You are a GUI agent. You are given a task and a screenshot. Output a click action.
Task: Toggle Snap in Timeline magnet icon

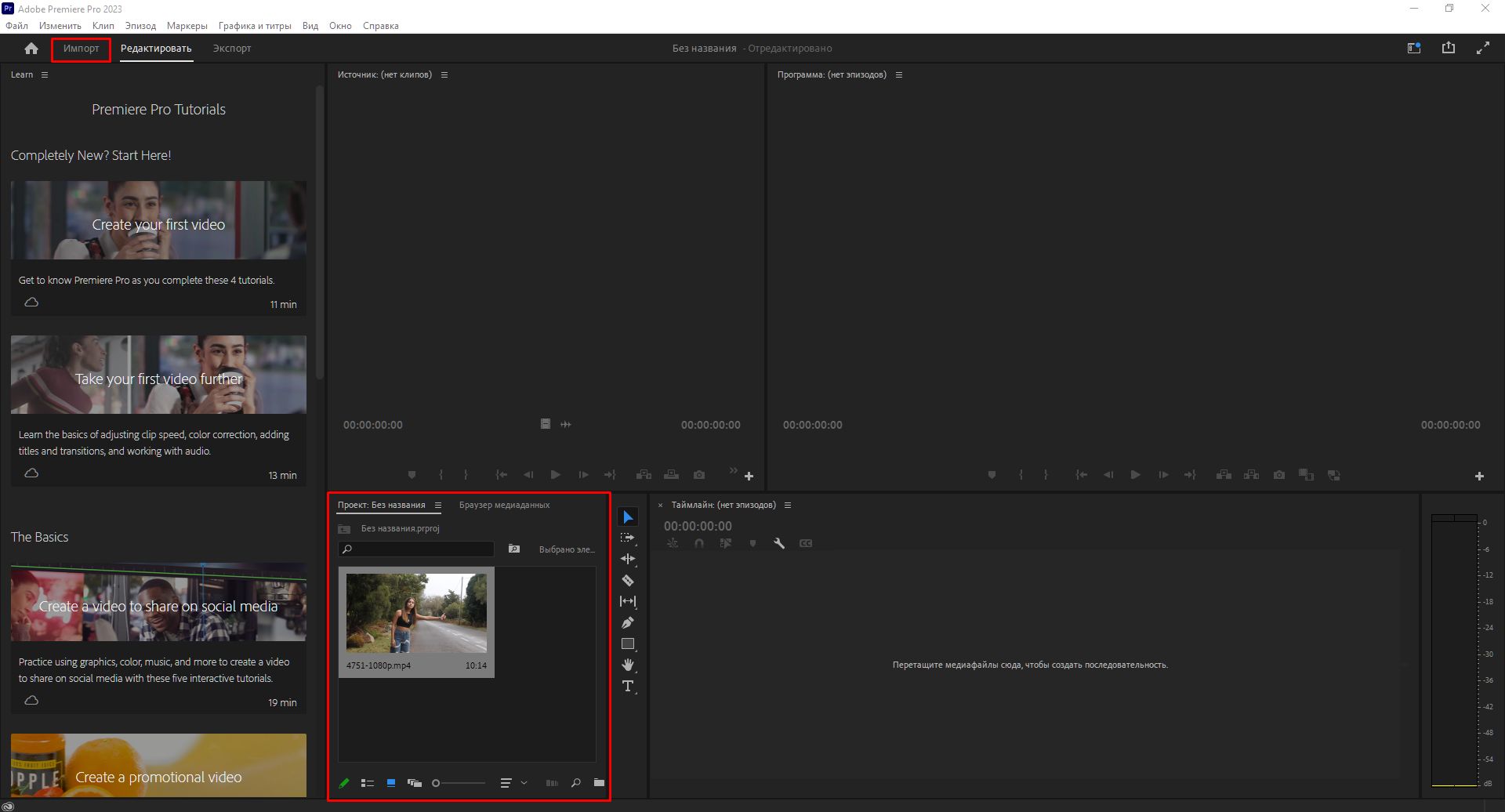coord(699,543)
